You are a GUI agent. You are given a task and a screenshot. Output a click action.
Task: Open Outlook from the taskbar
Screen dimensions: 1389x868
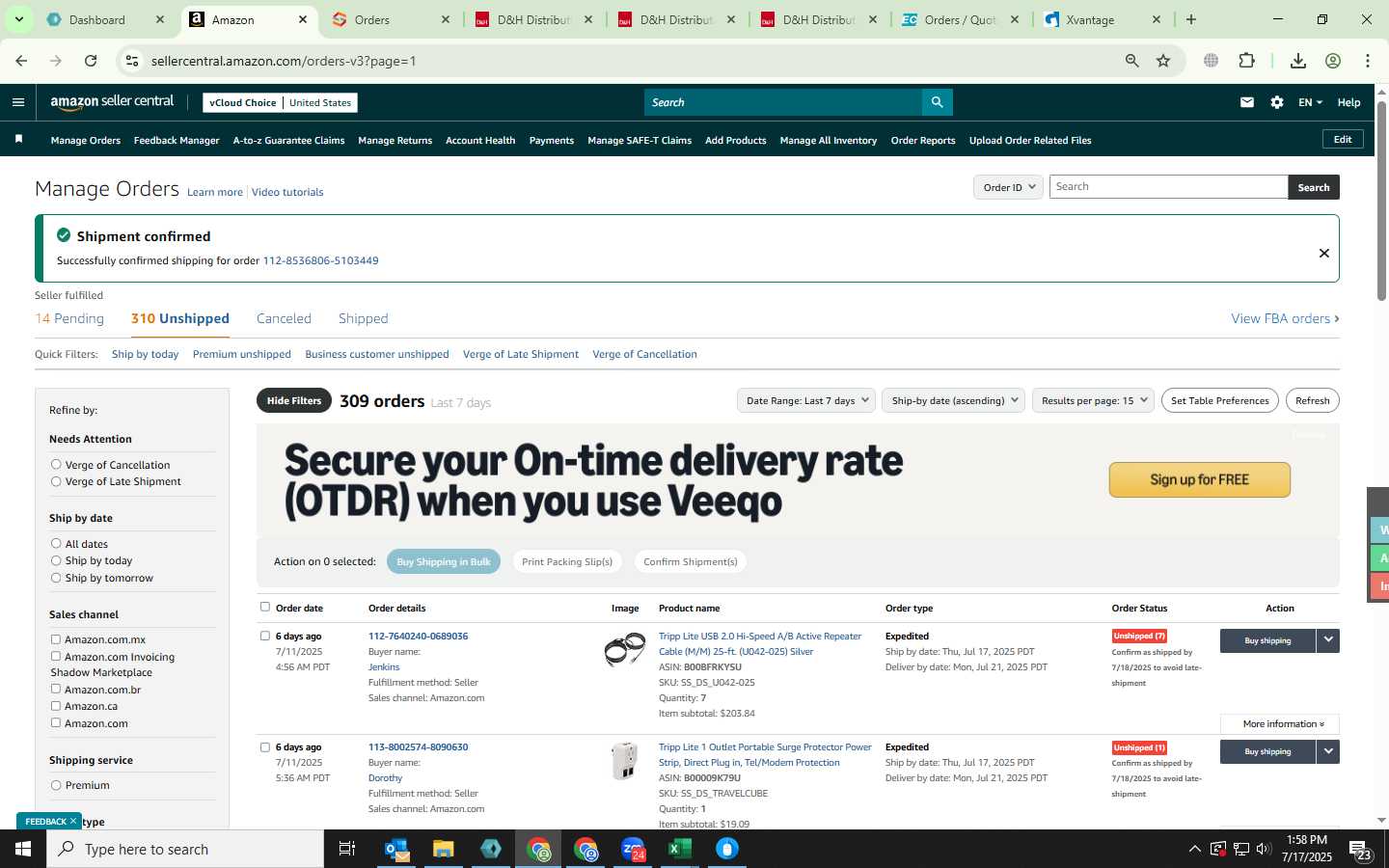(x=396, y=849)
